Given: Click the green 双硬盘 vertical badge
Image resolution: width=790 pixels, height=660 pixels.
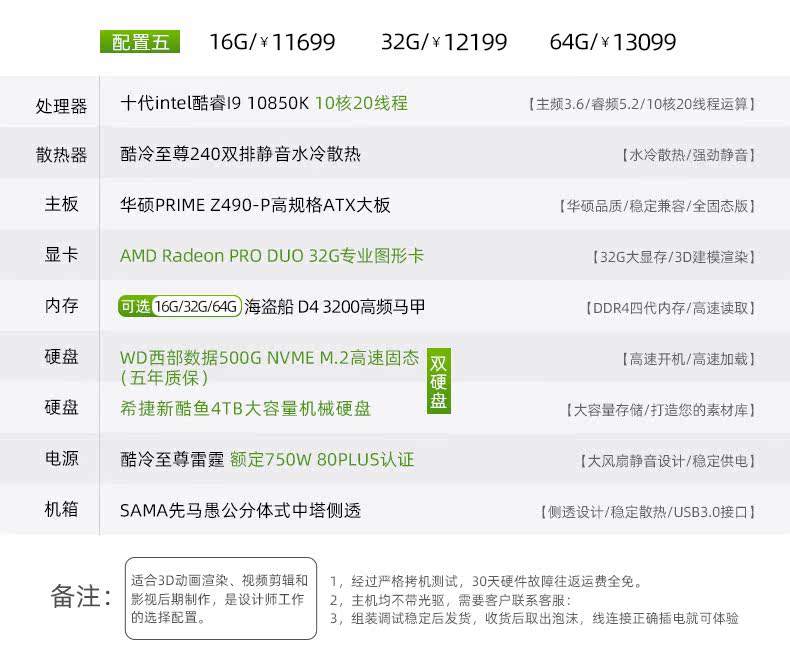Looking at the screenshot, I should coord(438,381).
